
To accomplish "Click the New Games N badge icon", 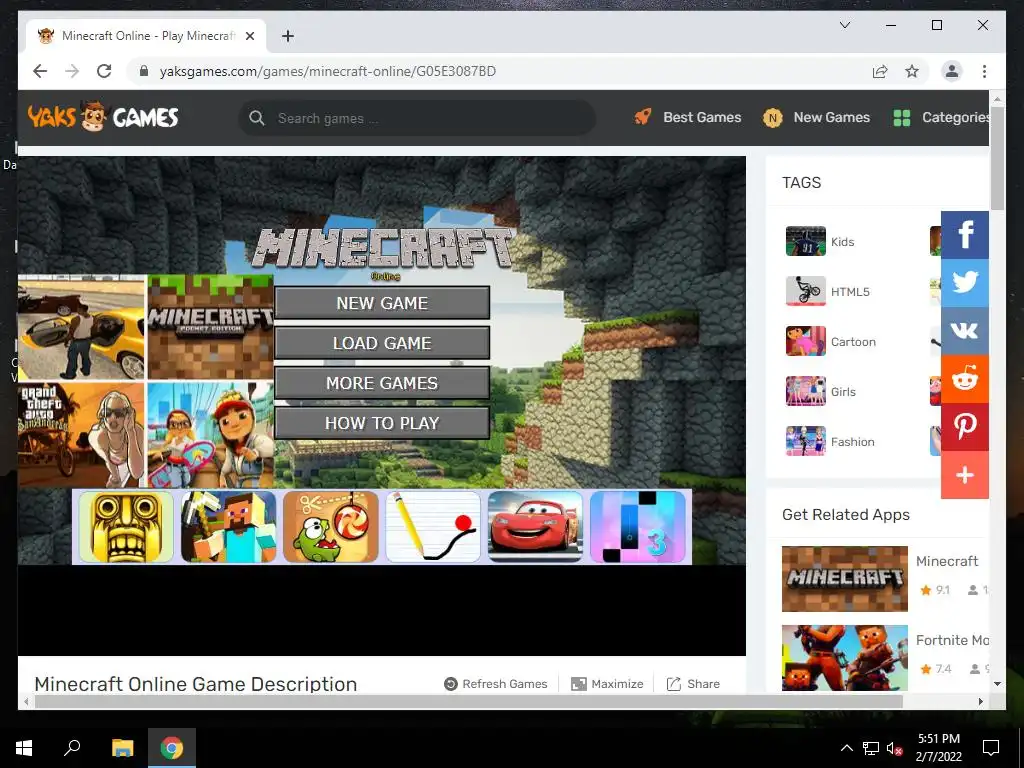I will tap(773, 118).
